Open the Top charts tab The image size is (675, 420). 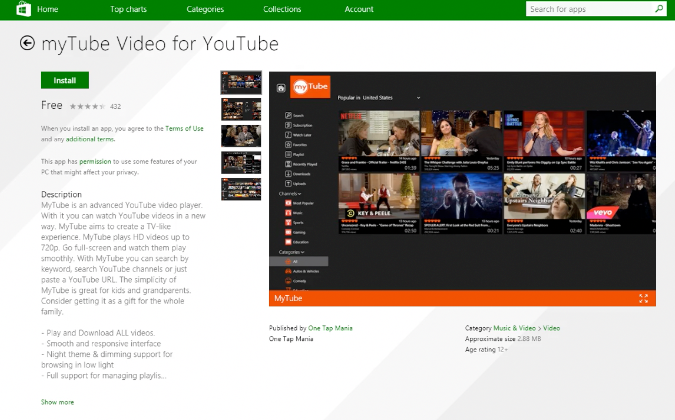coord(128,9)
